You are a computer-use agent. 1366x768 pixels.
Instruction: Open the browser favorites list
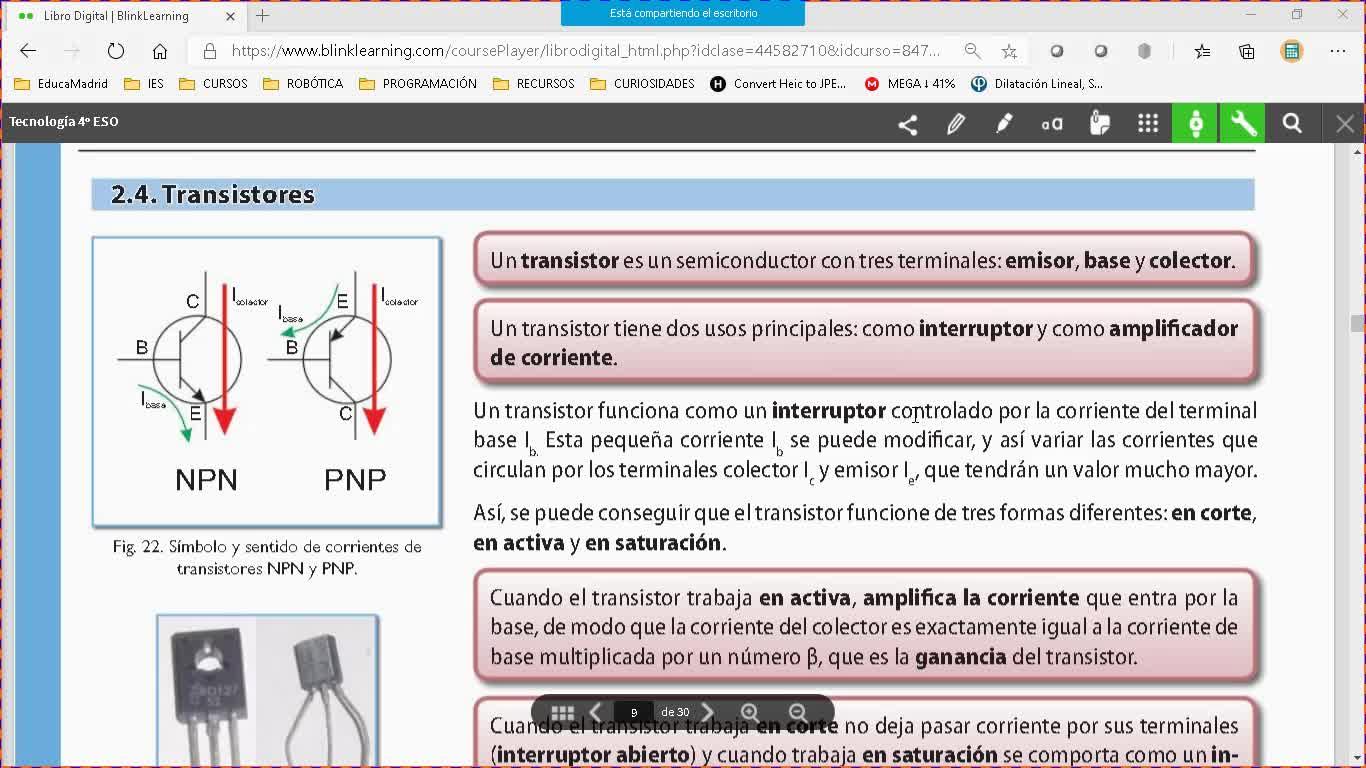[1202, 51]
